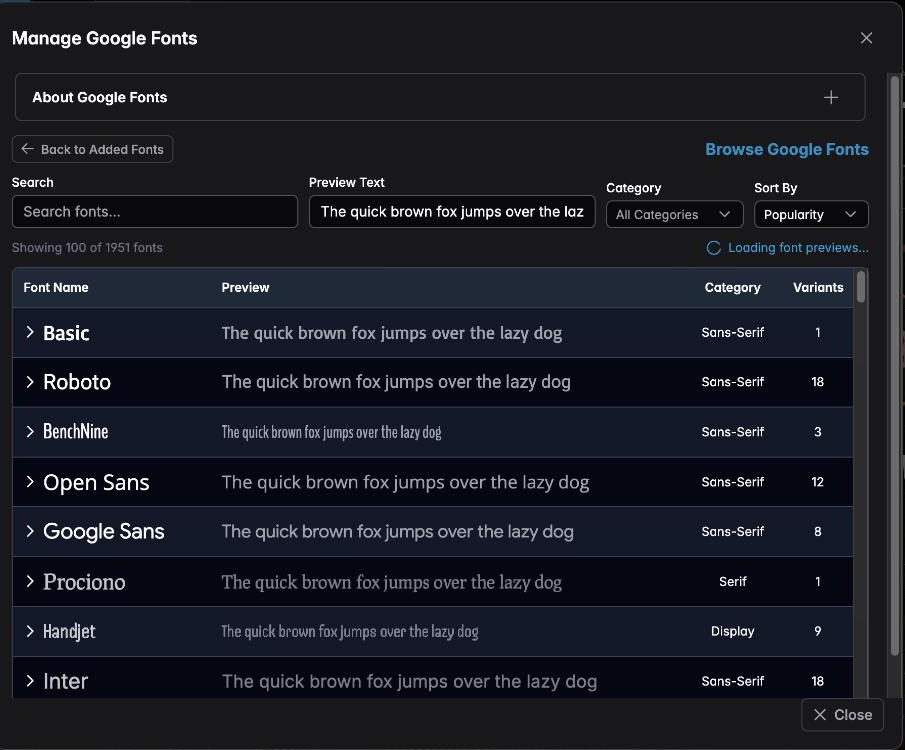Click the font table vertical scrollbar thumb
Viewport: 905px width, 750px height.
pos(861,286)
